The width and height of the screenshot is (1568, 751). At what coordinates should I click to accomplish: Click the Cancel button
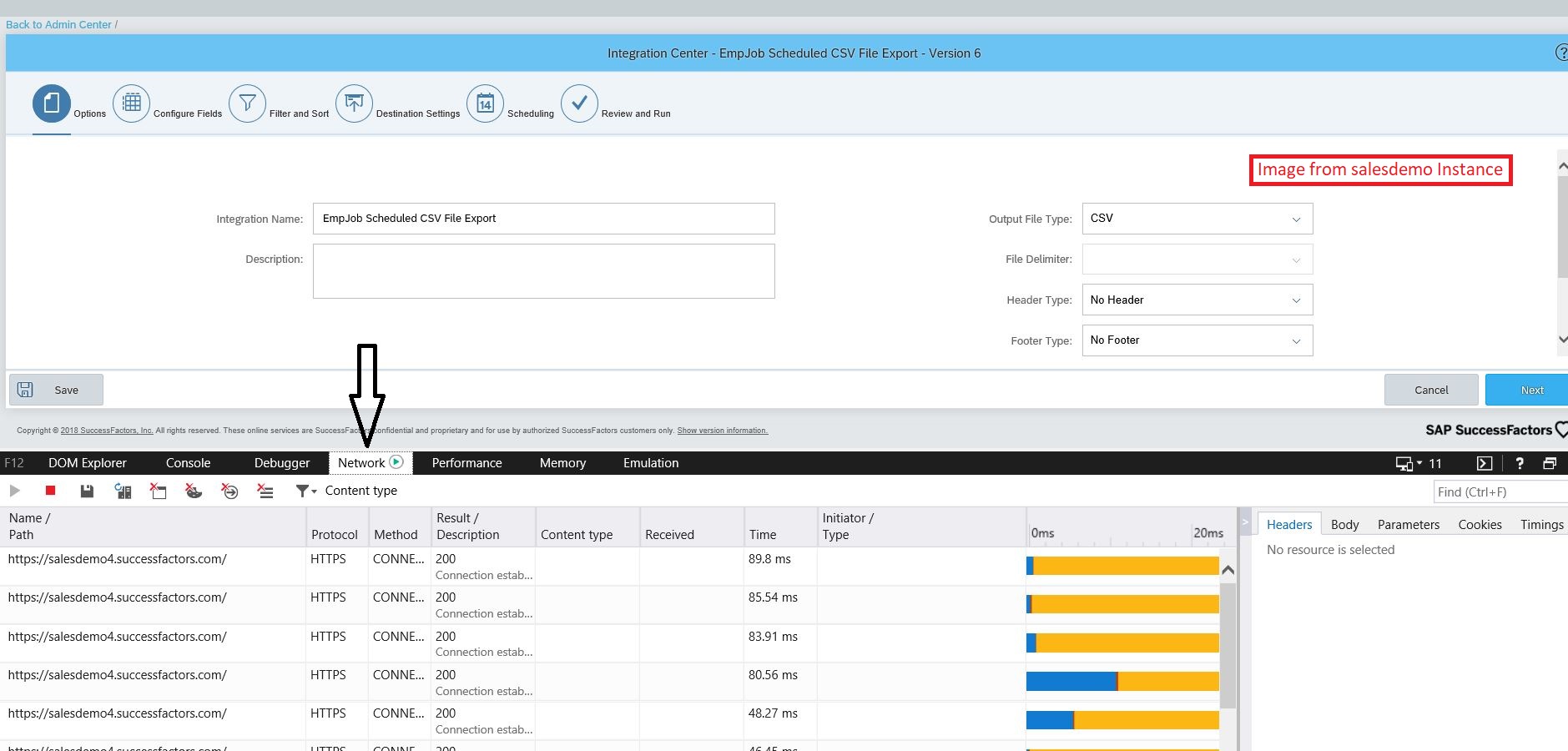[x=1431, y=390]
